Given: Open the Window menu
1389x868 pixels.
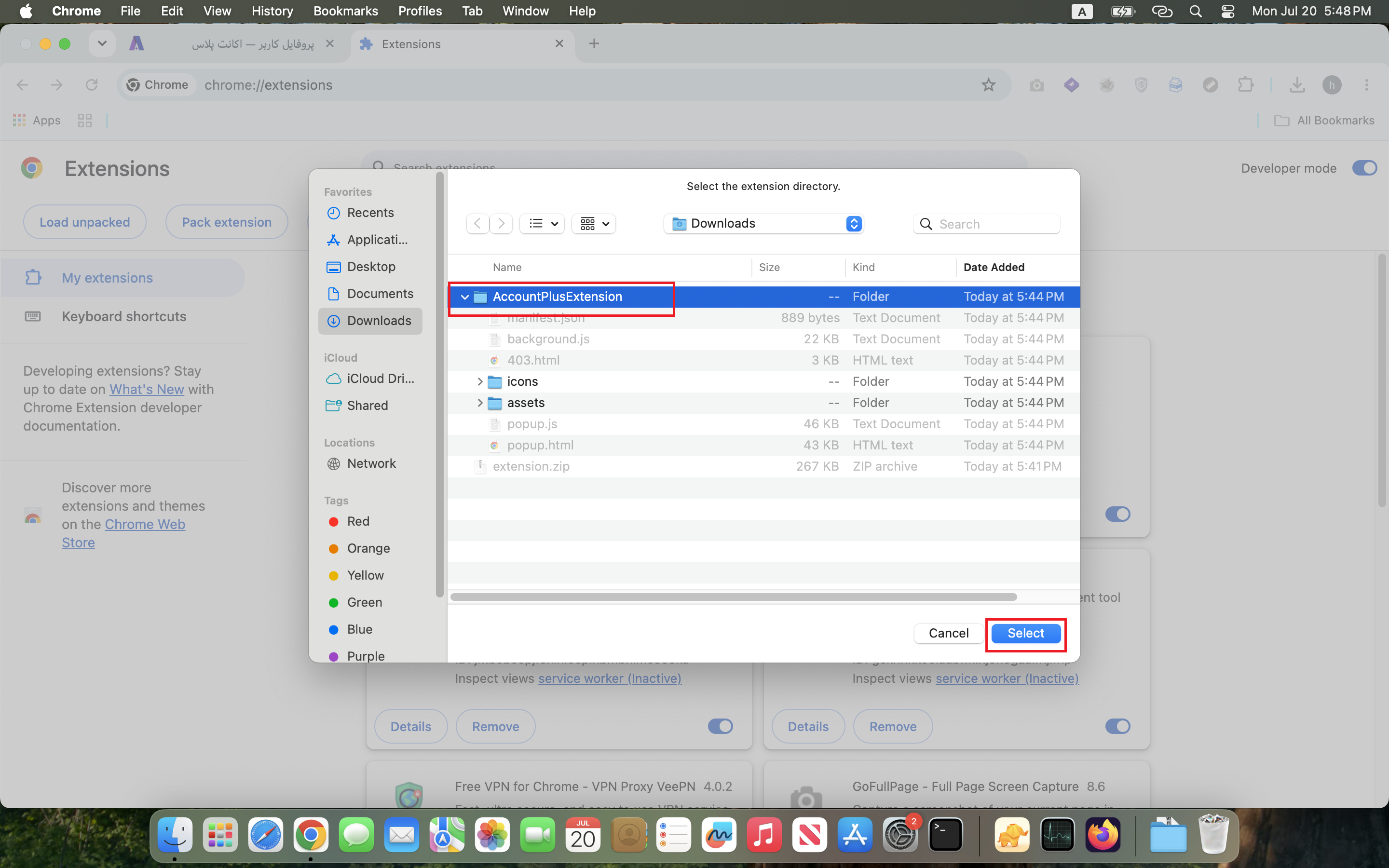Looking at the screenshot, I should (x=525, y=12).
